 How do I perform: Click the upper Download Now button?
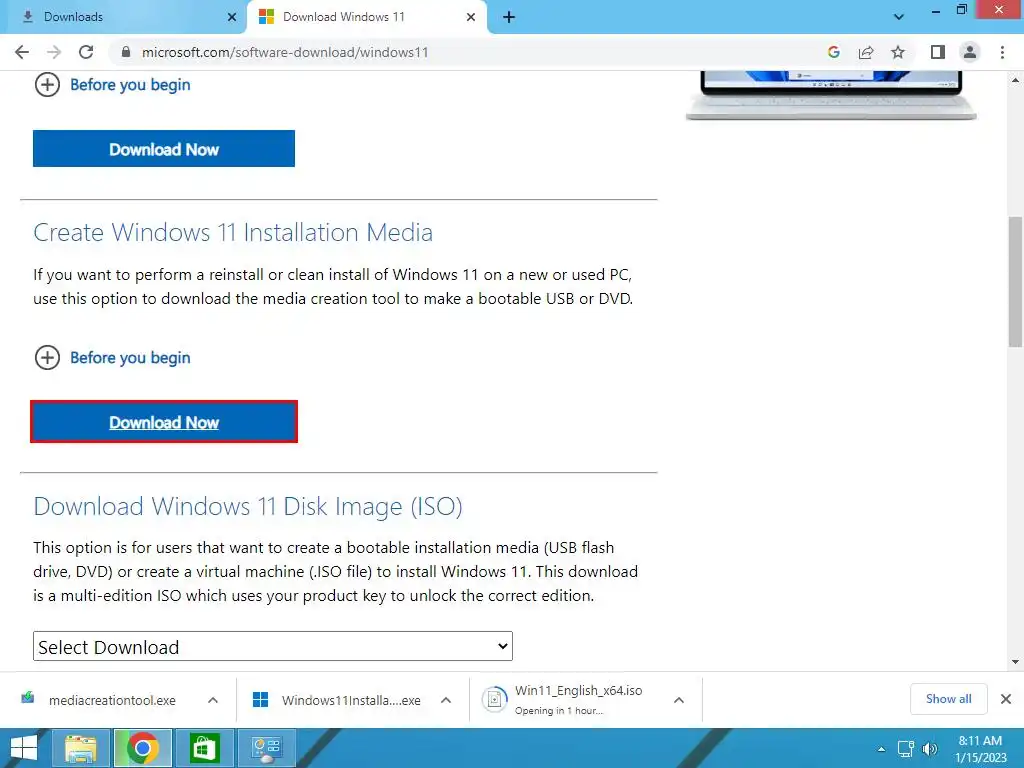tap(164, 149)
